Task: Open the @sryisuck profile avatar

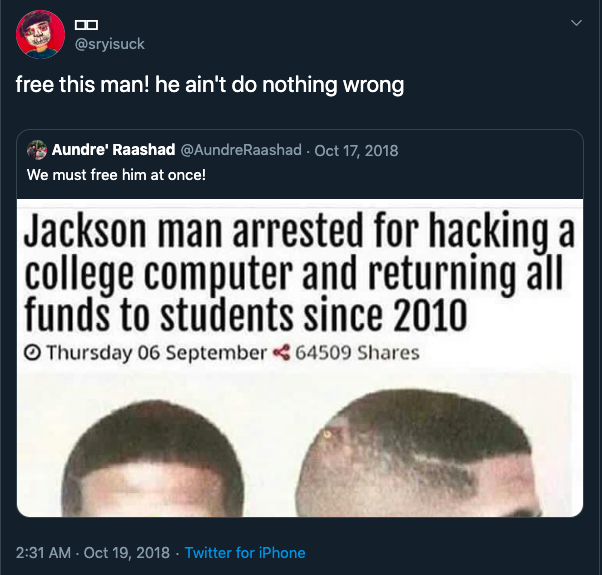Action: (x=40, y=35)
